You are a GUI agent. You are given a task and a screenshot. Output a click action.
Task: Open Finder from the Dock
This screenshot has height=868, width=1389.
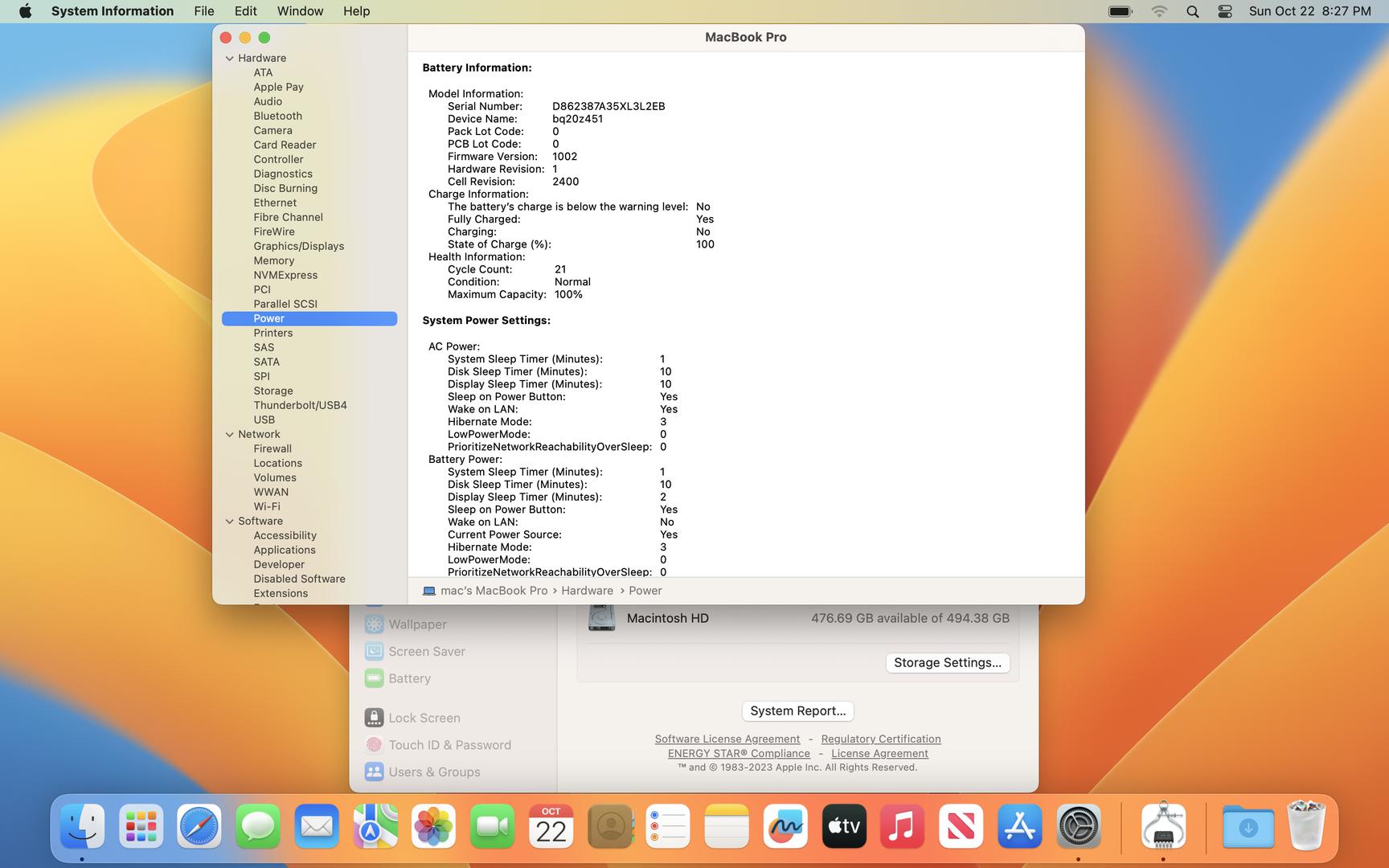[83, 826]
